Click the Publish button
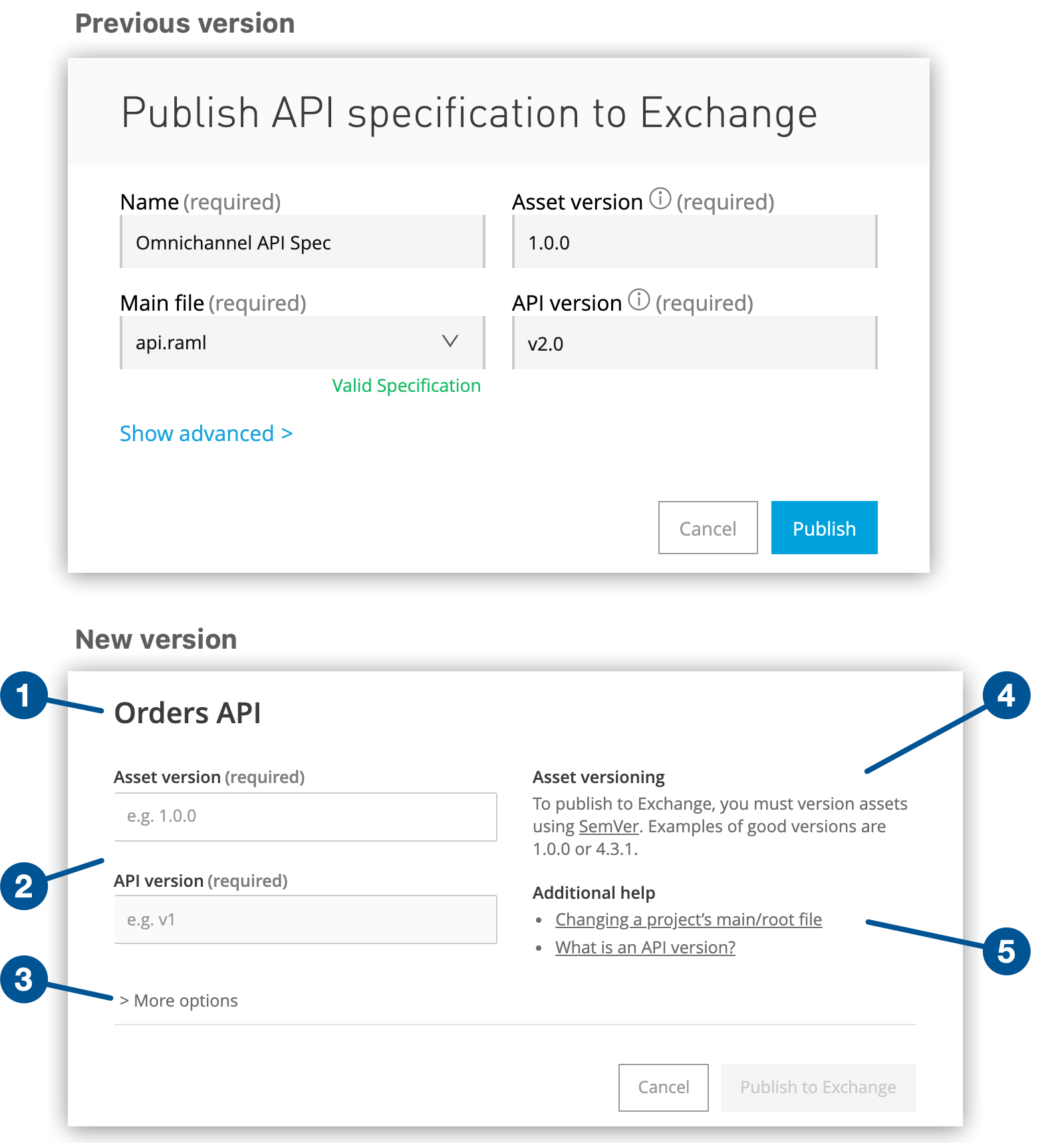The width and height of the screenshot is (1064, 1143). pos(823,528)
